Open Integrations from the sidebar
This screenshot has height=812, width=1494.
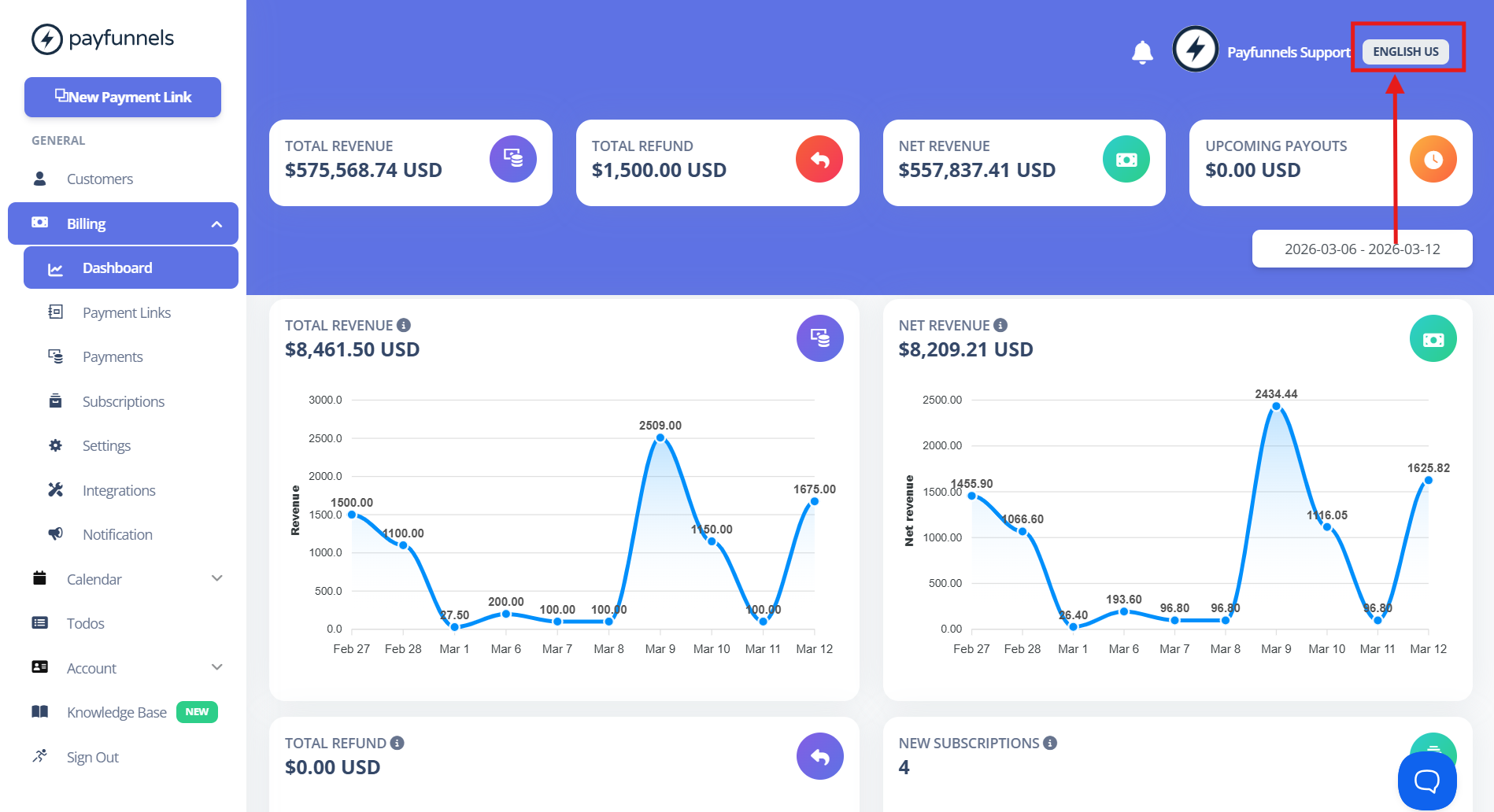tap(119, 490)
